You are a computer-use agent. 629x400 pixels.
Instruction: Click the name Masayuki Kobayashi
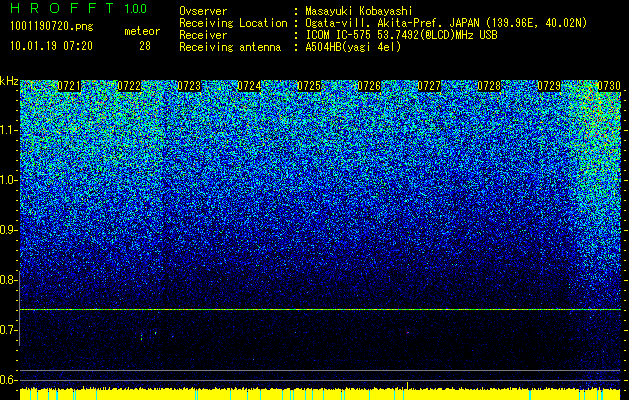tap(358, 11)
